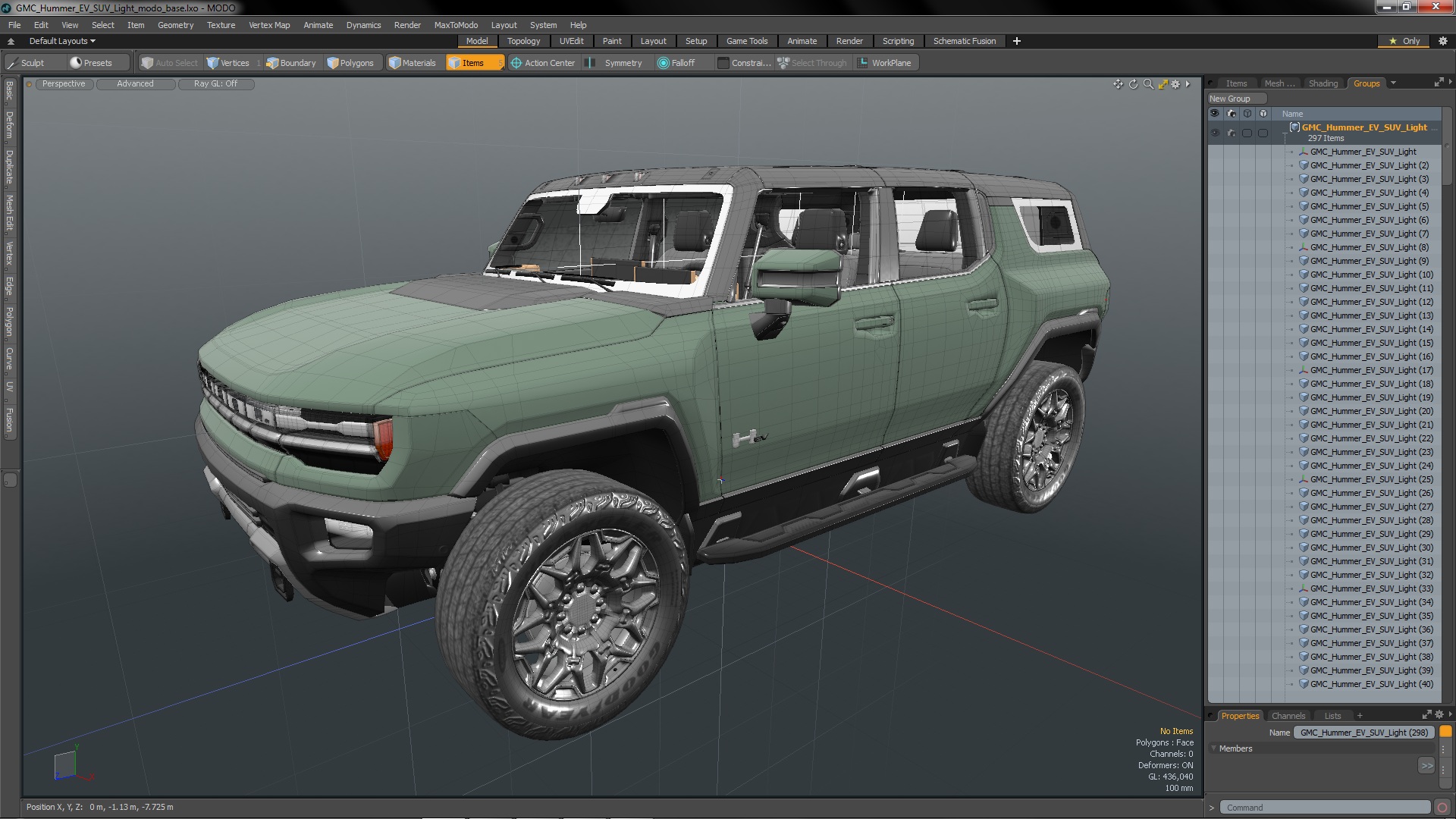Select the GMC_Hummer_EV_SUV_Light (40) item
Screen dimensions: 1456x819
pyautogui.click(x=1372, y=684)
